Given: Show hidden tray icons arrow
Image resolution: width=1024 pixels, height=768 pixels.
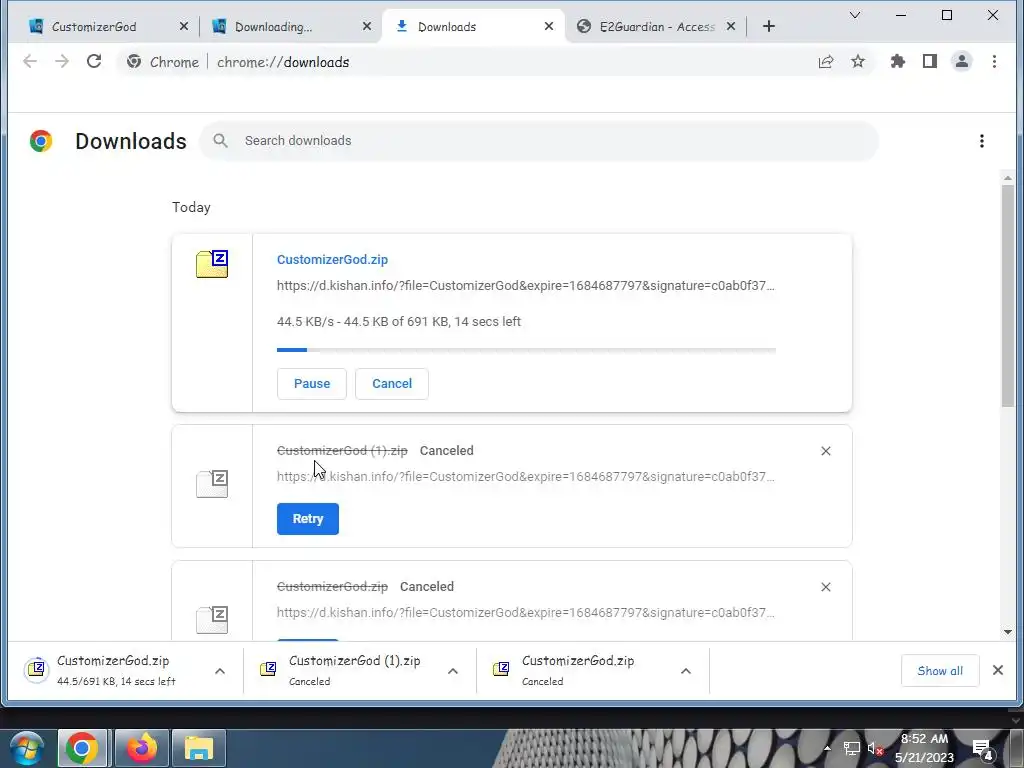Looking at the screenshot, I should pos(827,748).
